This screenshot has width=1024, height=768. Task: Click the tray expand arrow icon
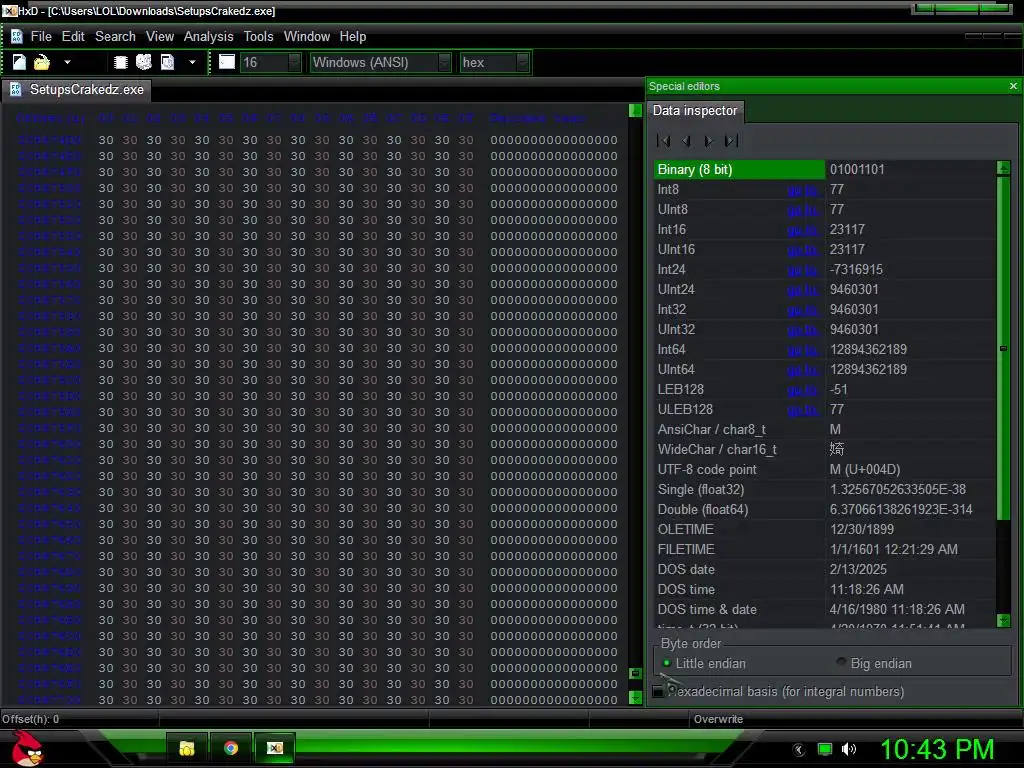point(799,750)
